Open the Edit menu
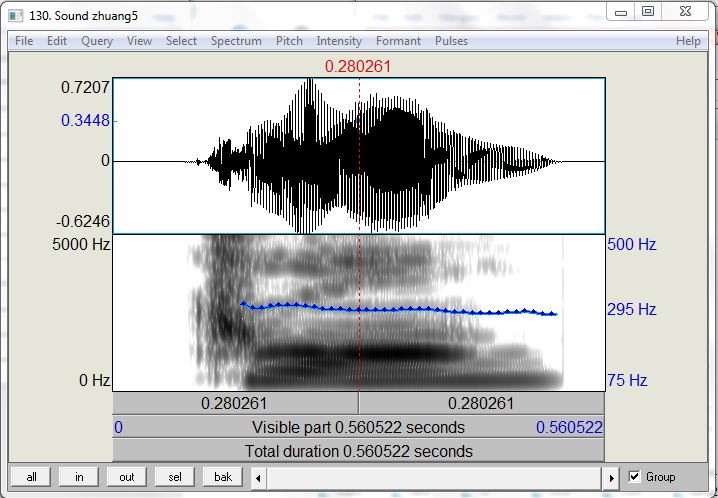Image resolution: width=718 pixels, height=498 pixels. (x=57, y=41)
